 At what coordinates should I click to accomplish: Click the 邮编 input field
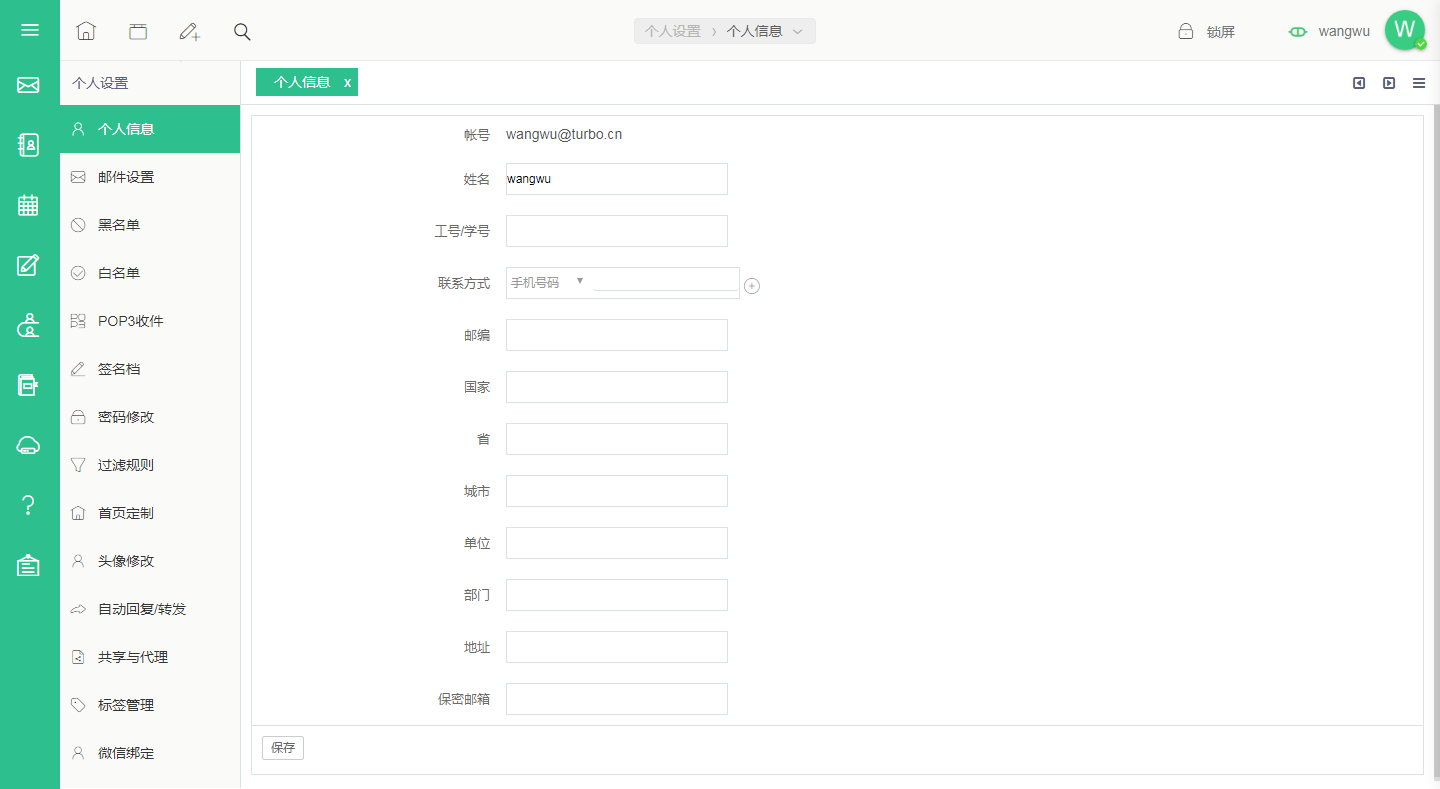(617, 335)
